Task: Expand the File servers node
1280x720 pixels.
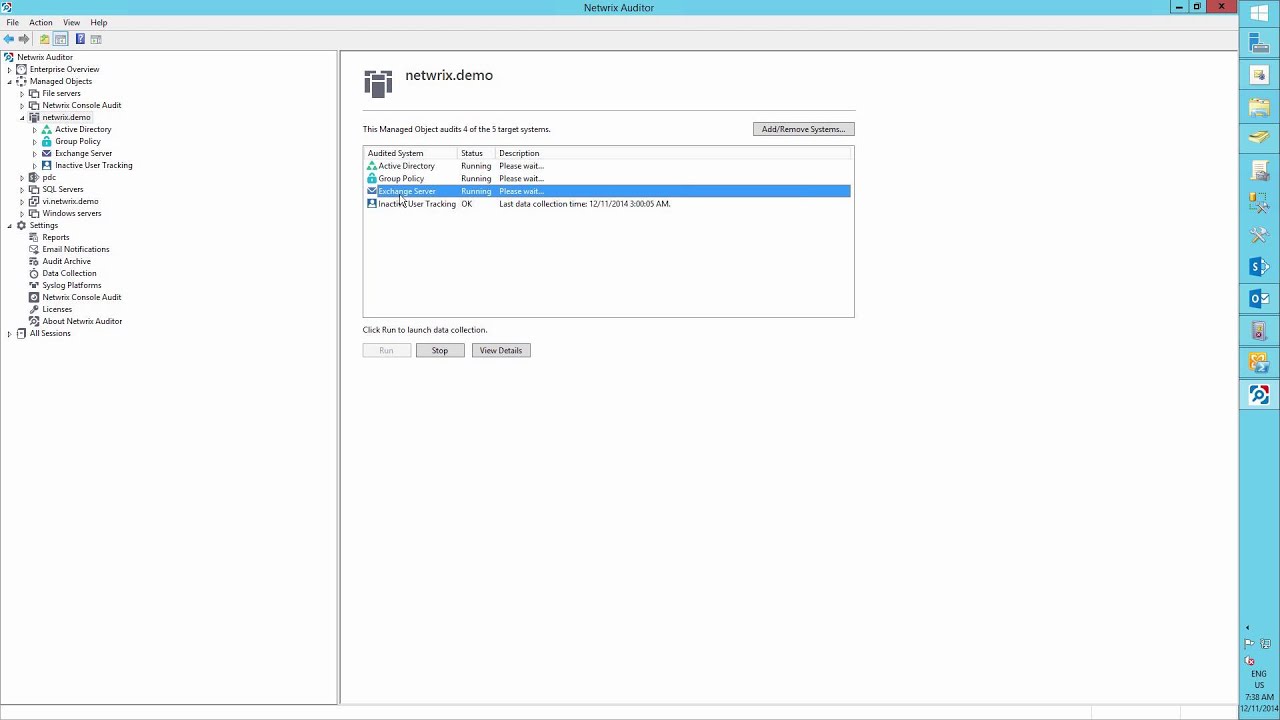Action: click(x=22, y=93)
